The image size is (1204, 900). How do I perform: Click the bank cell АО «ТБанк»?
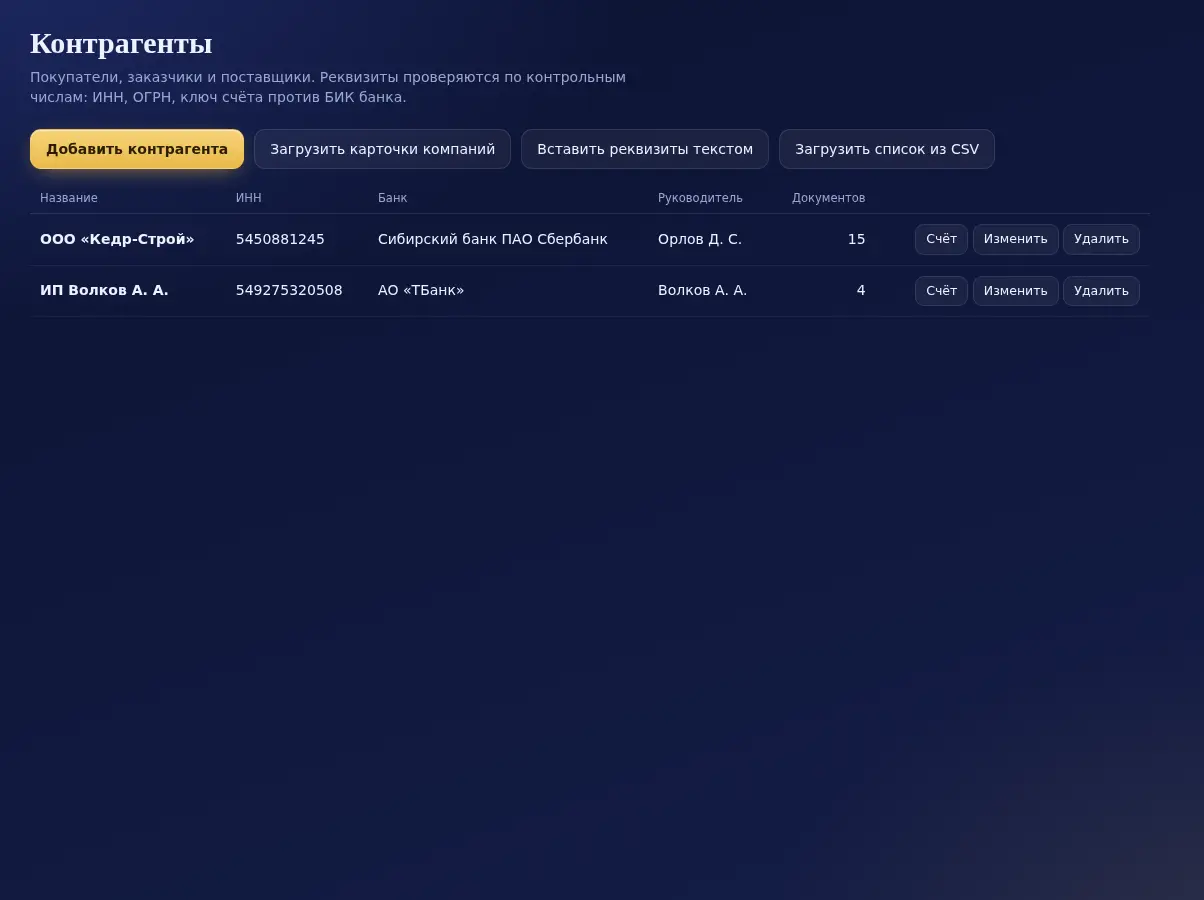point(421,290)
